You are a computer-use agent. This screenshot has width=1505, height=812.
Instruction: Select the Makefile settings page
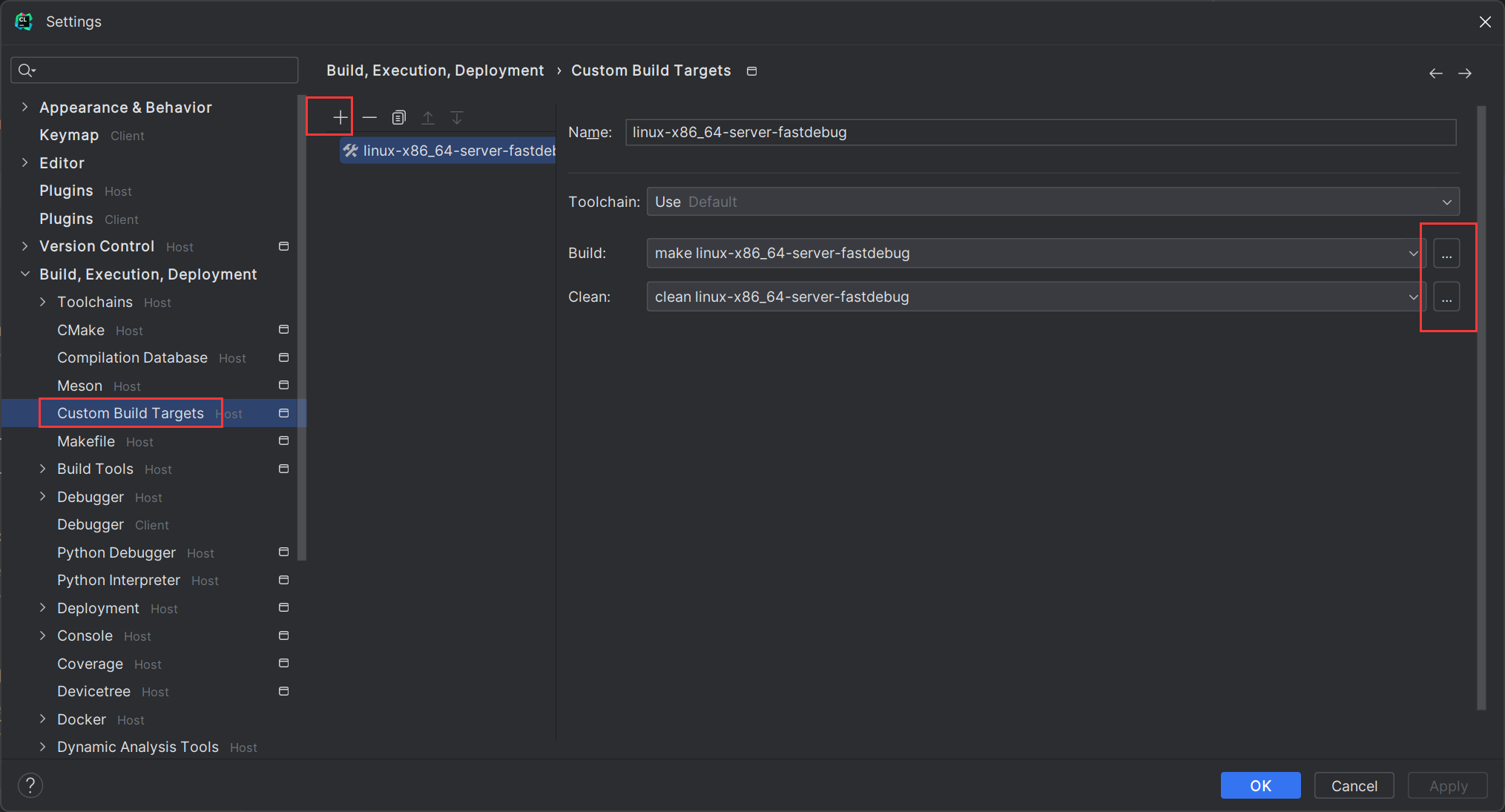tap(86, 442)
